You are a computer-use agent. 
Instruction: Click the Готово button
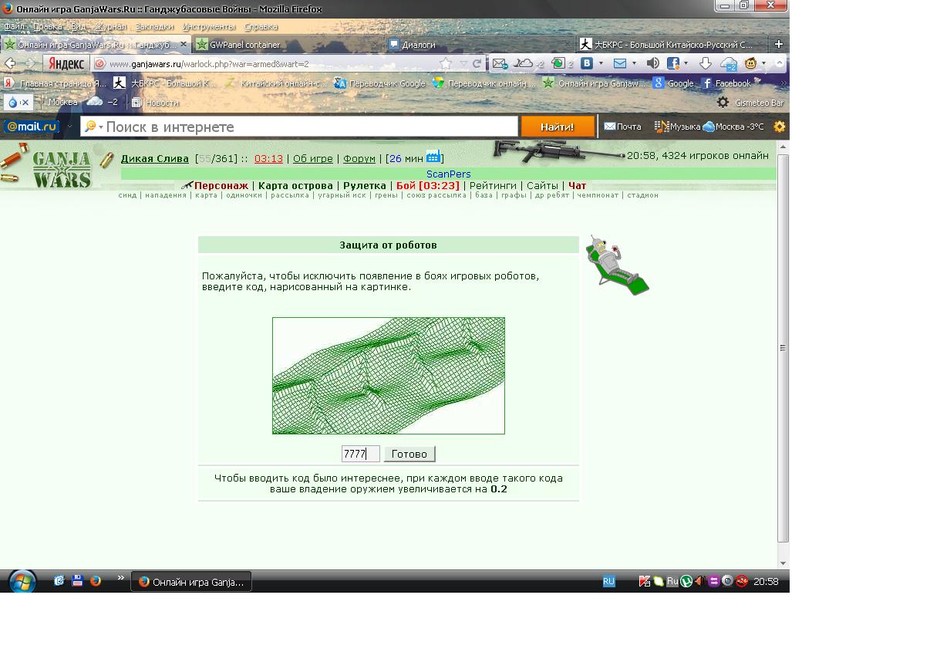409,454
